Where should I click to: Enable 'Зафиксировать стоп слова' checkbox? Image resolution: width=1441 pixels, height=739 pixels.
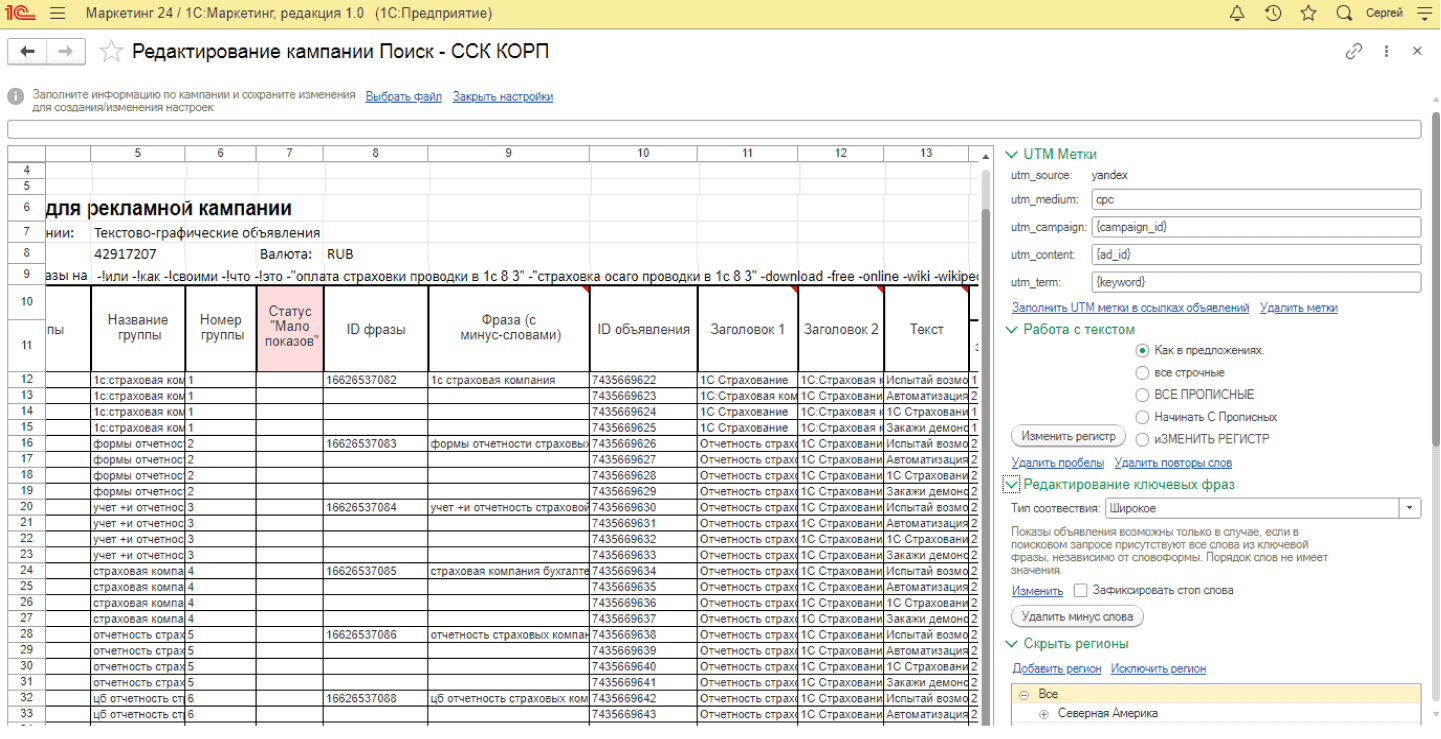1080,591
